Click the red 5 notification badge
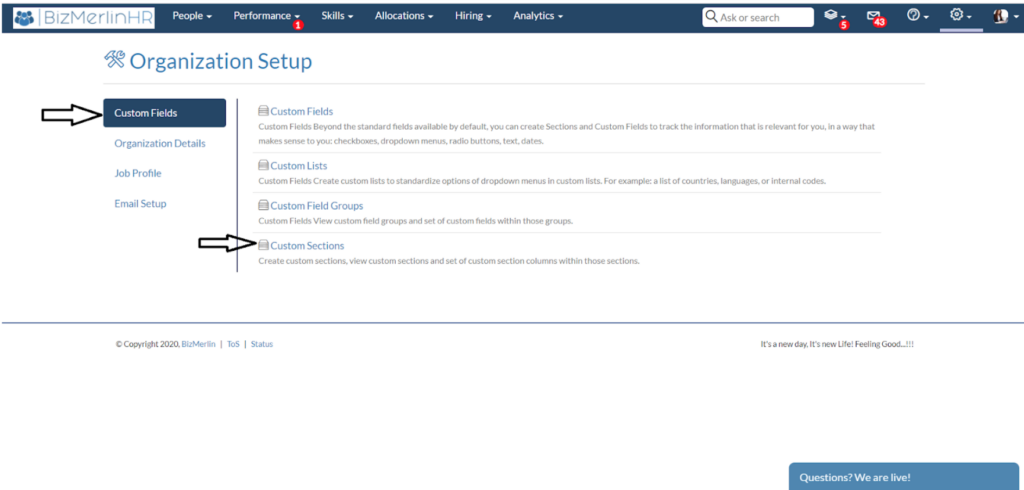This screenshot has height=490, width=1024. click(844, 25)
